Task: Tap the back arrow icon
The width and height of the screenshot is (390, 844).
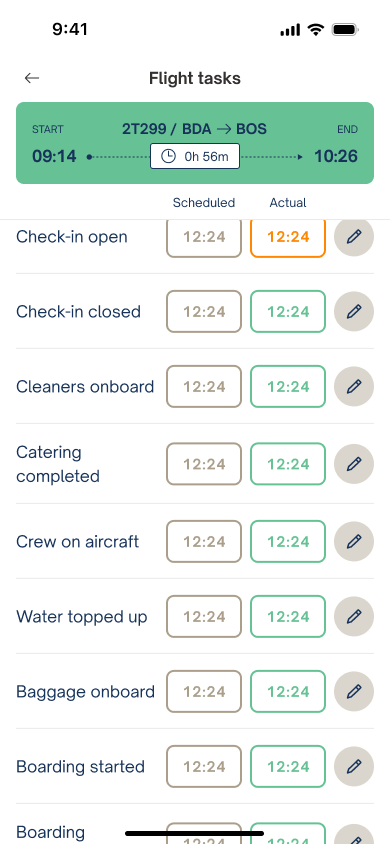Action: click(32, 78)
